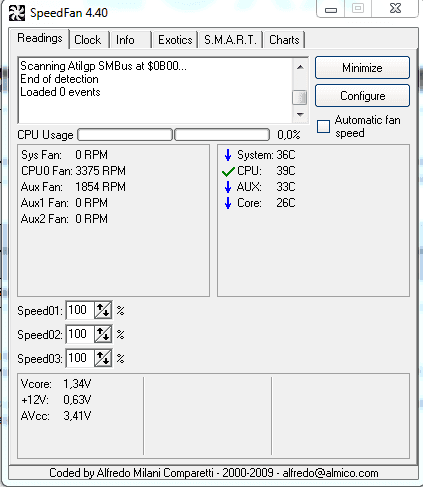Click the AUX 33C temperature value
The height and width of the screenshot is (487, 423).
tap(286, 187)
